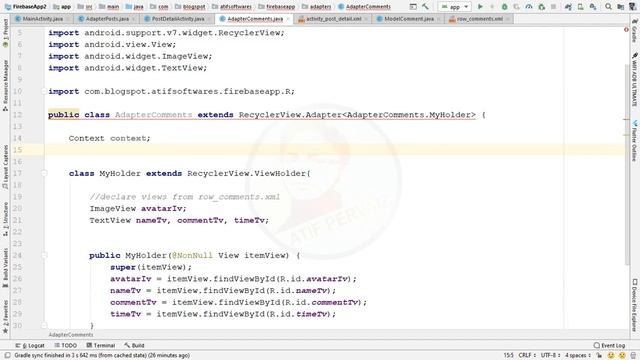Open the profiler gauge icon in the toolbar

click(529, 7)
